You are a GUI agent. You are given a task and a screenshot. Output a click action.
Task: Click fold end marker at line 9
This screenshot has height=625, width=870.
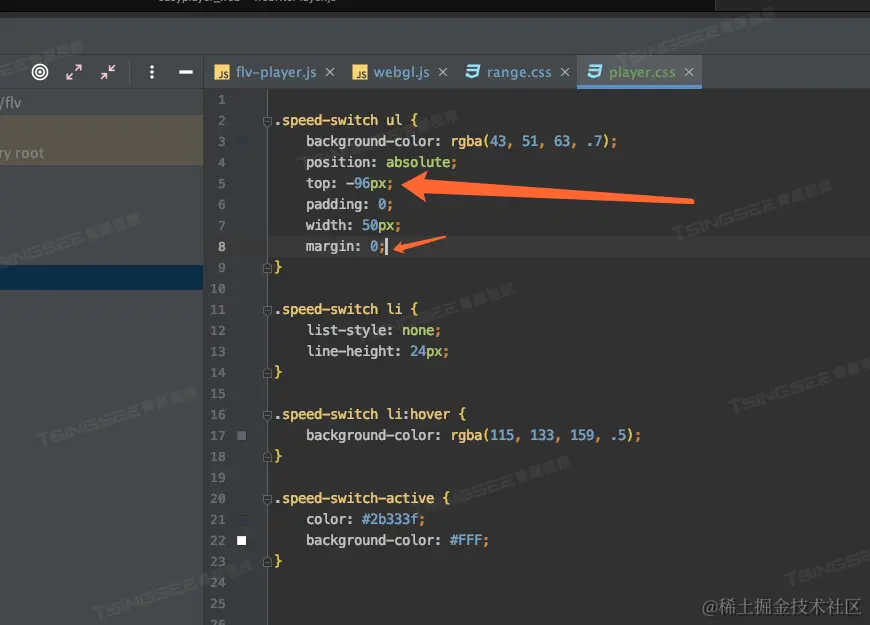[x=267, y=268]
